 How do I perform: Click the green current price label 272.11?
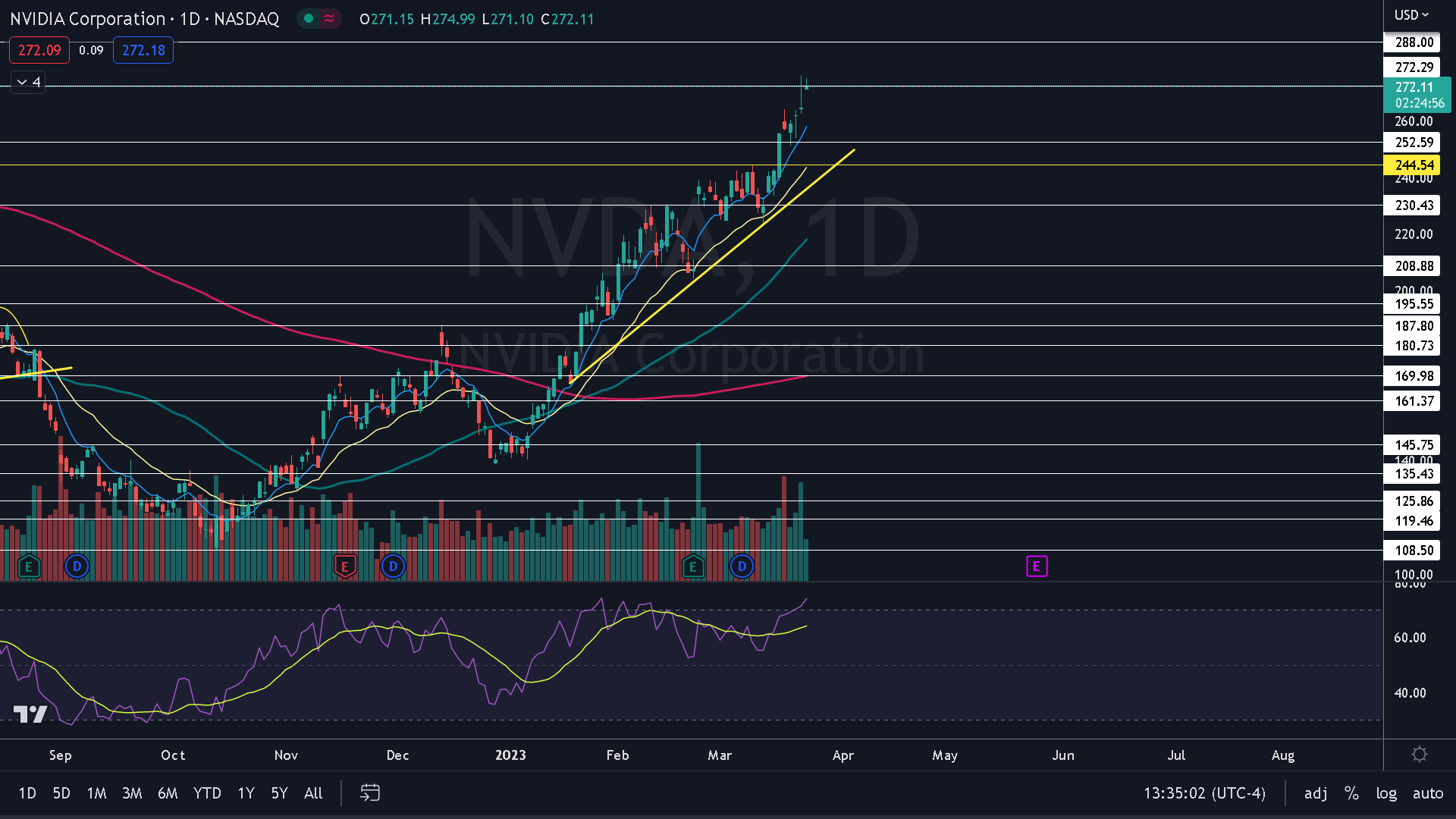click(1417, 95)
